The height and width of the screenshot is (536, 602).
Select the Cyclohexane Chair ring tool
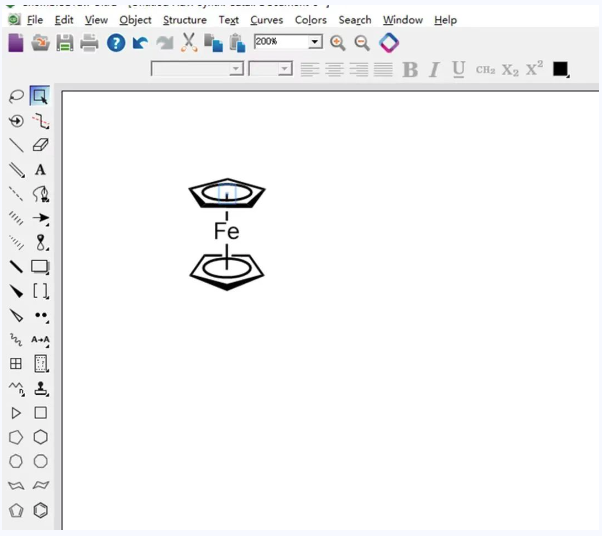click(16, 486)
